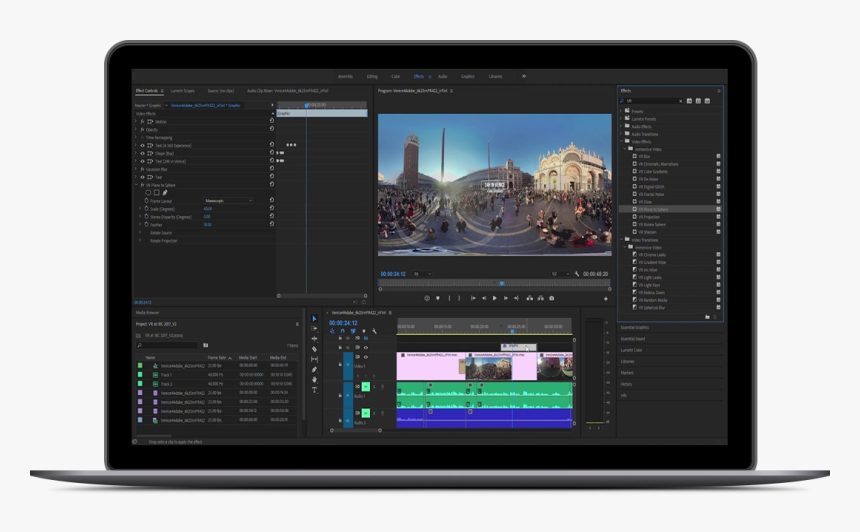Select the Pen tool in toolbar
860x532 pixels.
[x=314, y=369]
